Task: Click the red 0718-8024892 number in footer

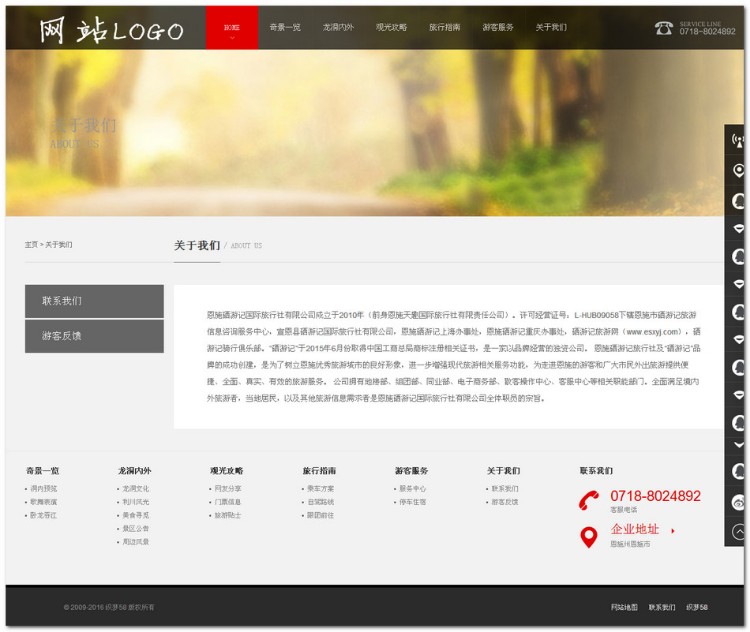Action: click(x=655, y=496)
